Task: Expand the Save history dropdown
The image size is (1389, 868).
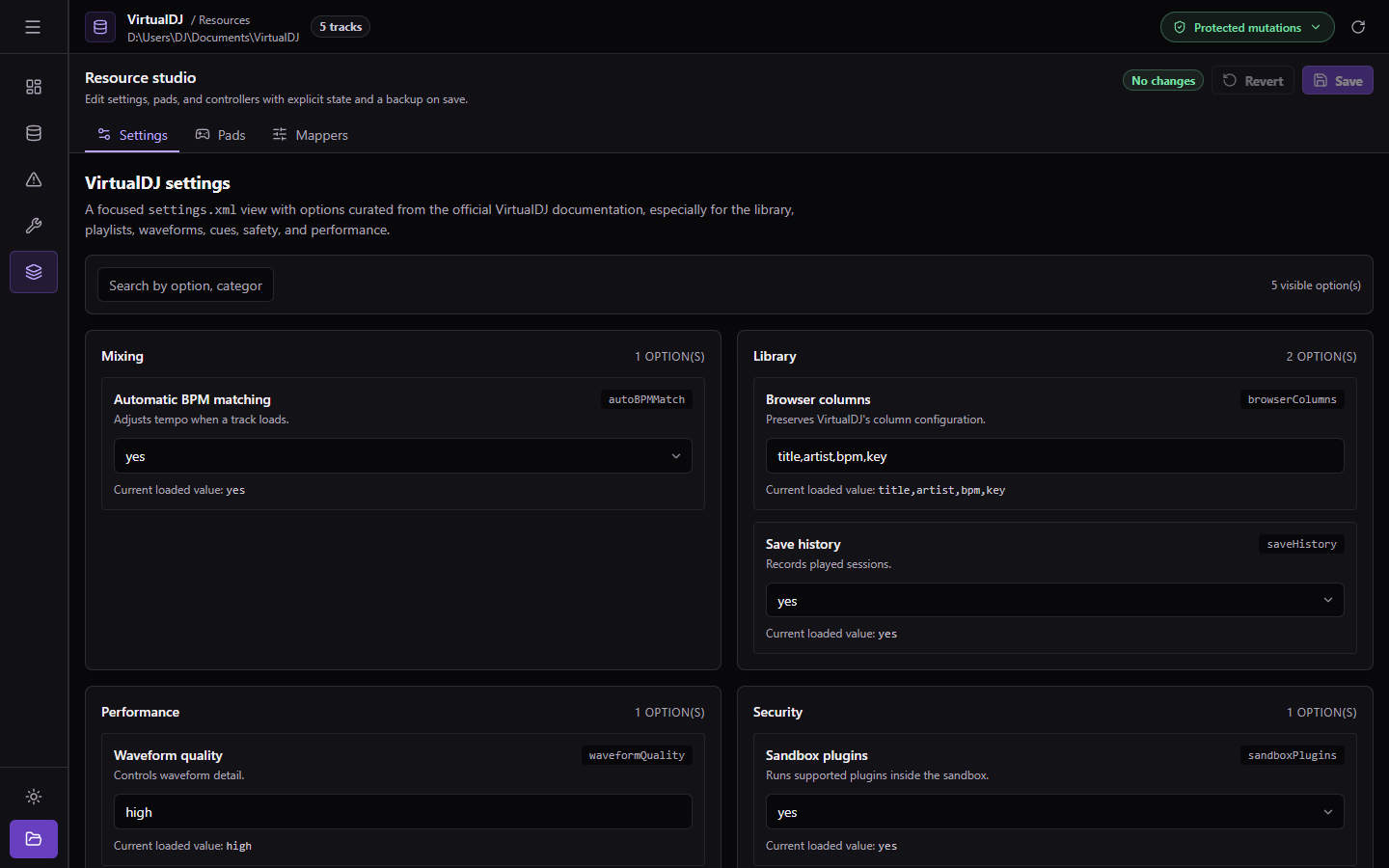Action: click(x=1055, y=600)
